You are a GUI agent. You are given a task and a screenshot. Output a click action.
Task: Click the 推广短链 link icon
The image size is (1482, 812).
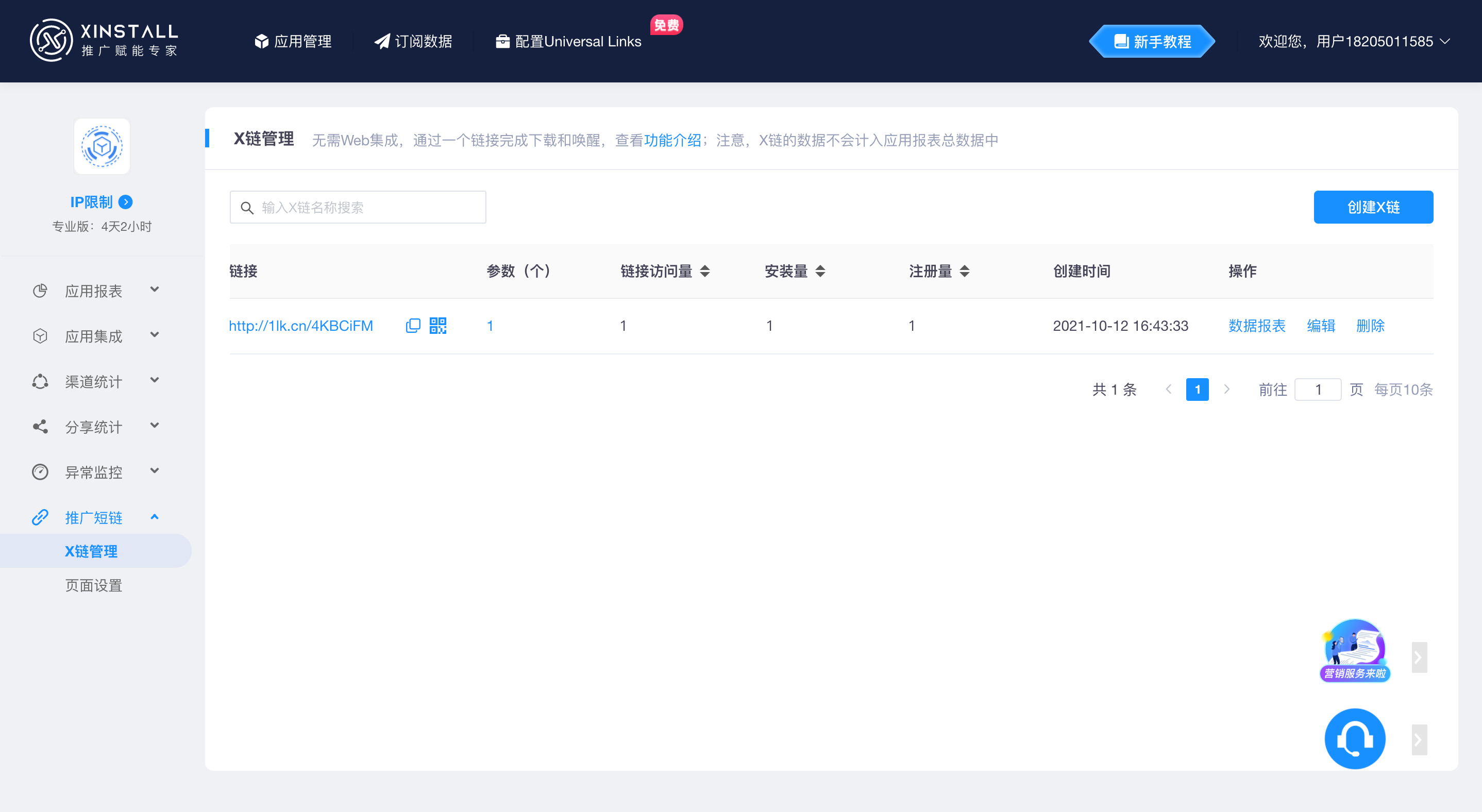40,517
